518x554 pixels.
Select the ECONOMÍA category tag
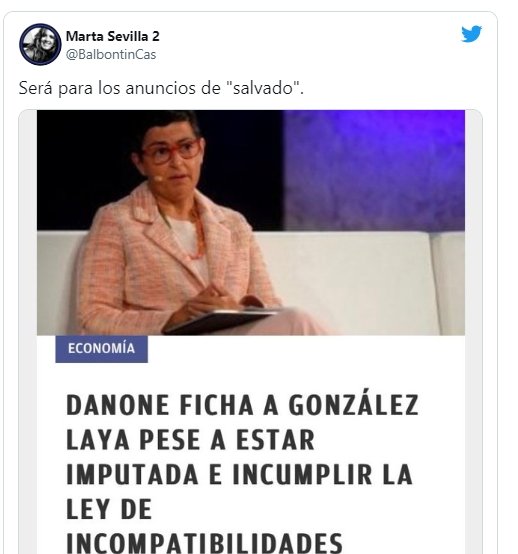coord(101,349)
